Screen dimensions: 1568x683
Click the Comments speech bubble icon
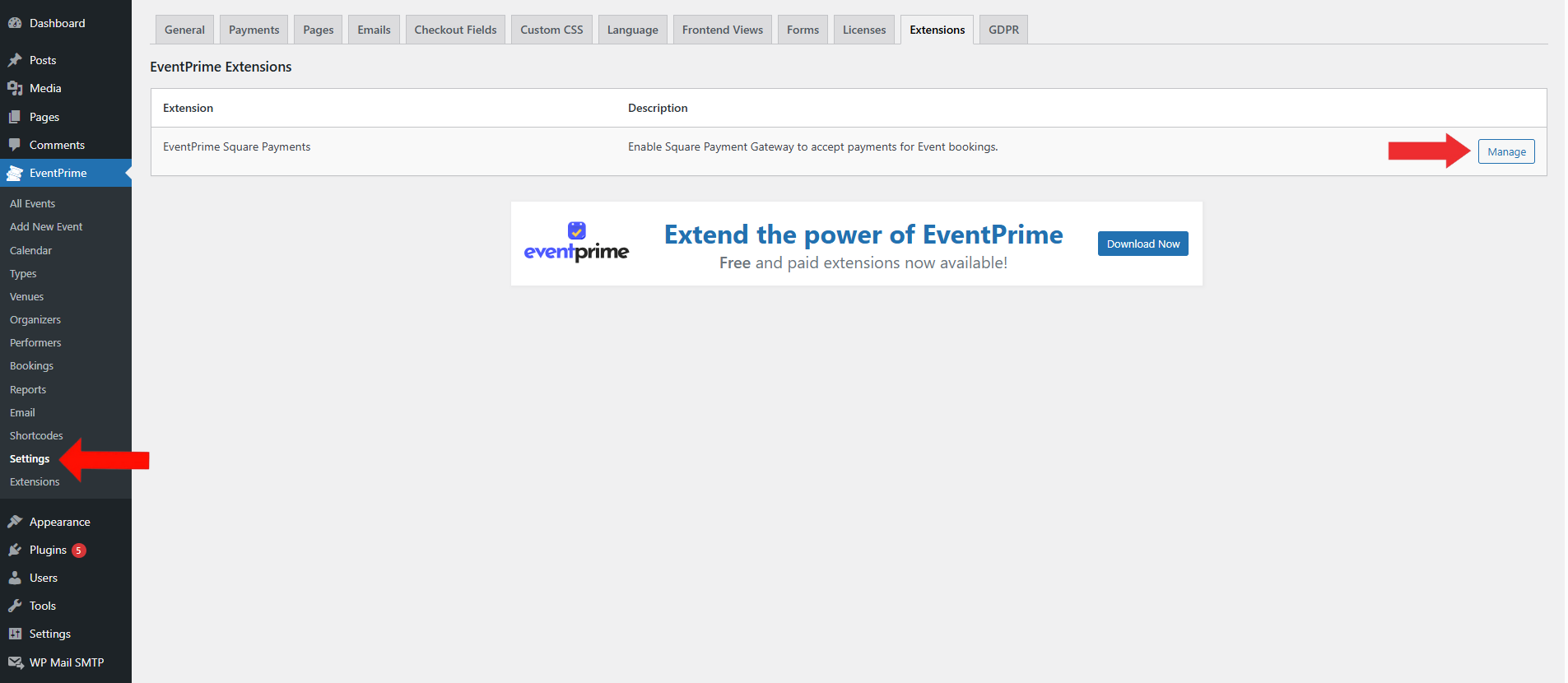15,145
